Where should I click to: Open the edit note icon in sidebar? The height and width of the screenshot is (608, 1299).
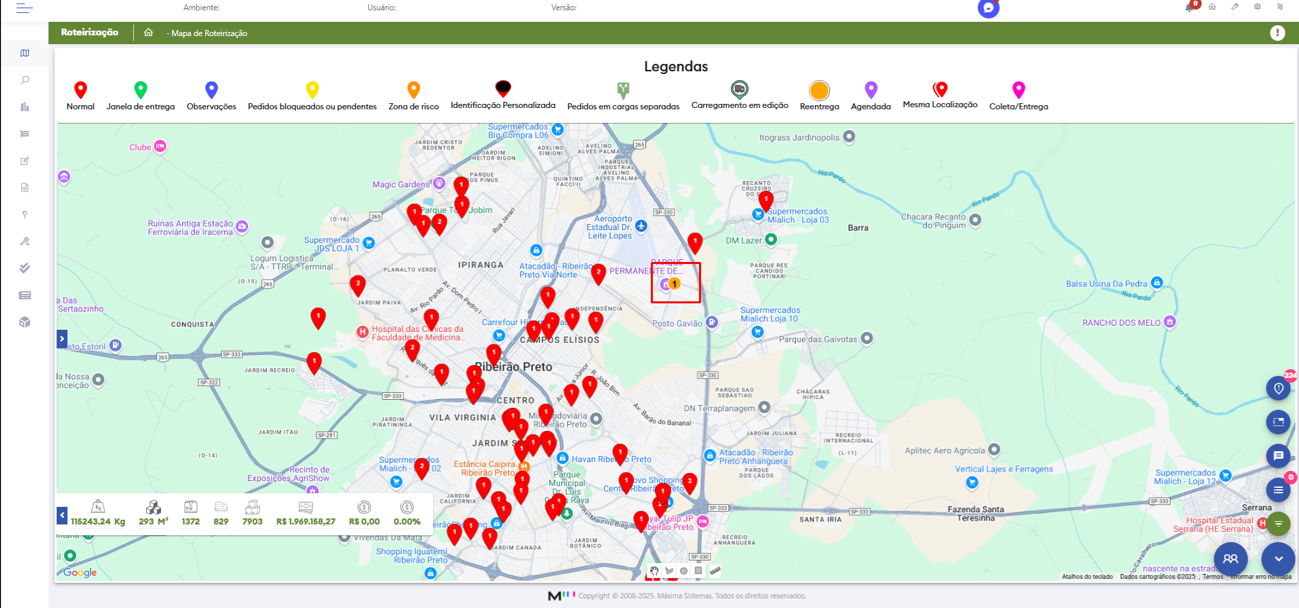pyautogui.click(x=25, y=161)
